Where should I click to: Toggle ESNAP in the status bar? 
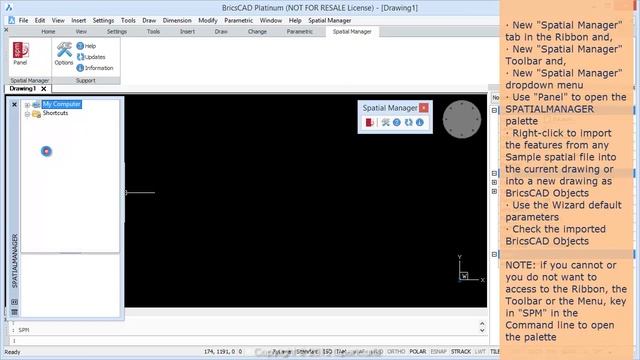[438, 351]
